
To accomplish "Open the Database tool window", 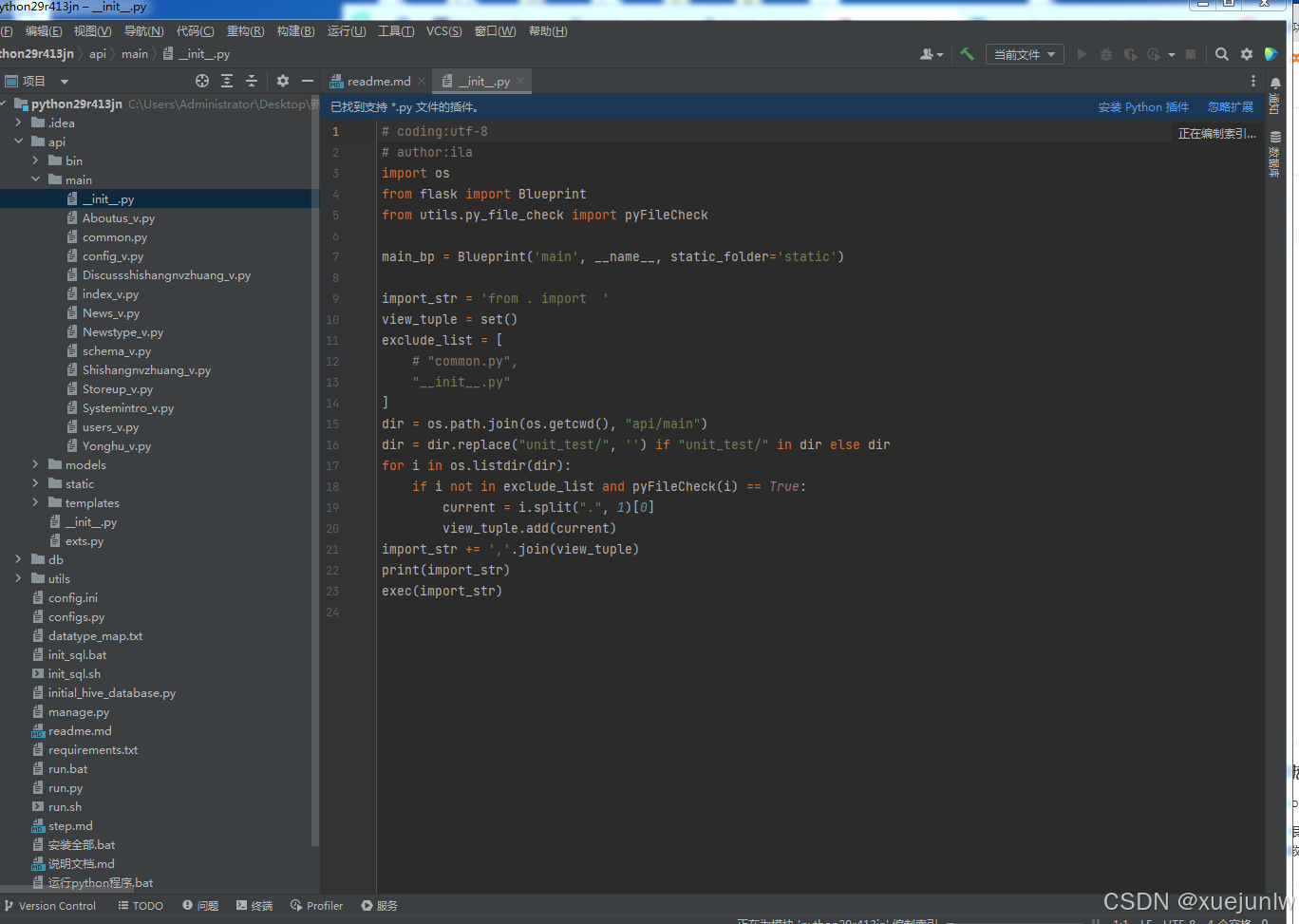I will [x=1275, y=155].
